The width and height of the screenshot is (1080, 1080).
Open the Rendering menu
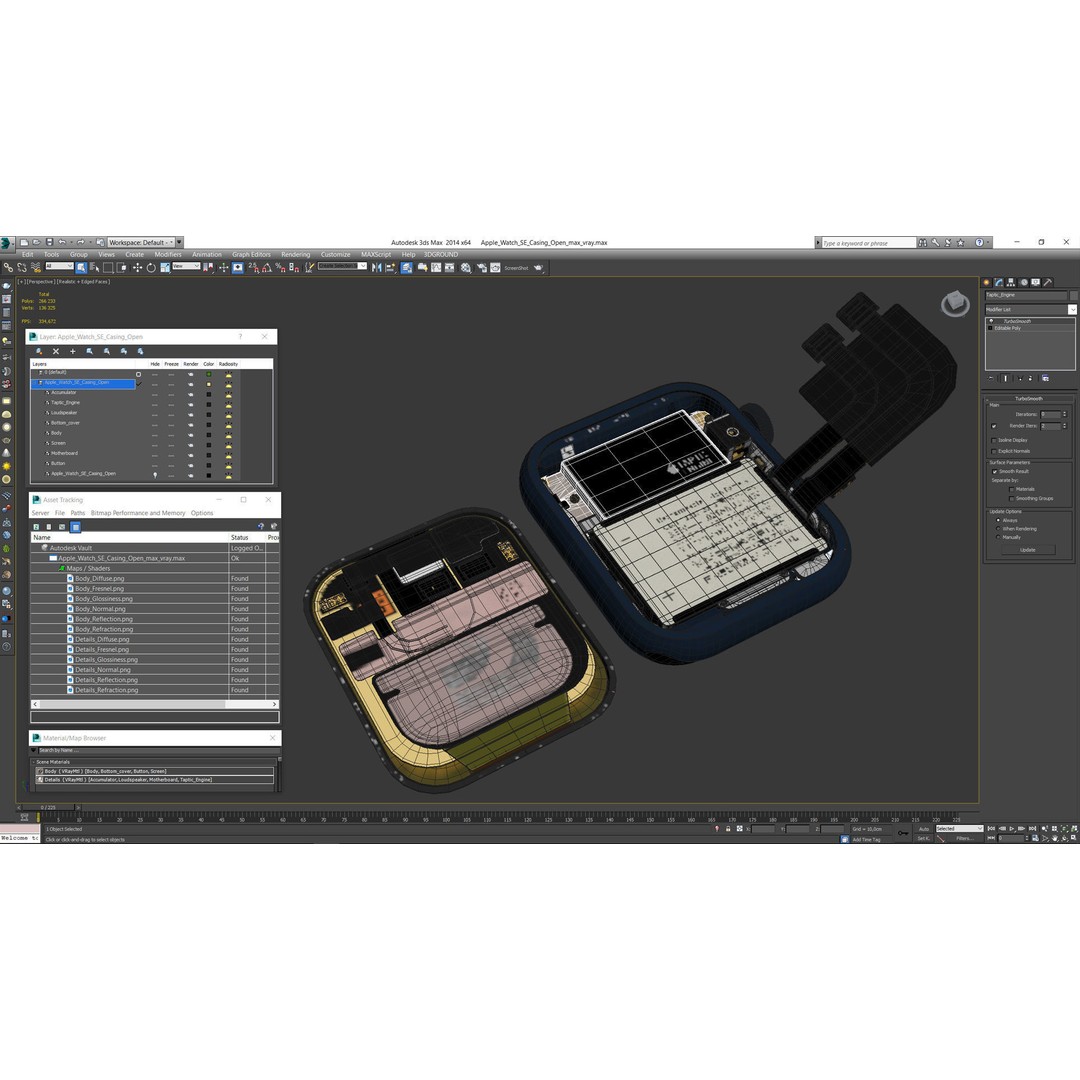point(295,254)
